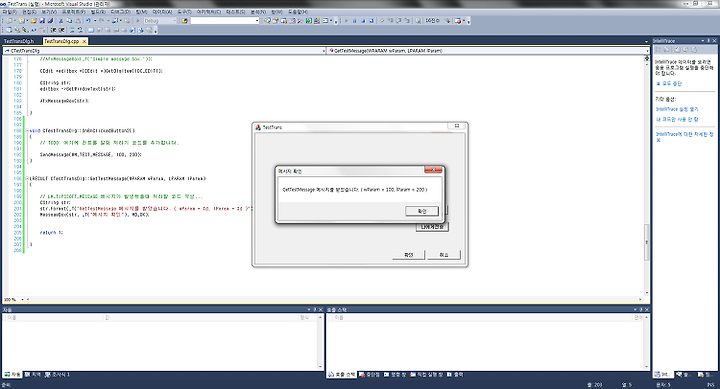Click the Open File folder icon in toolbar
Image resolution: width=720 pixels, height=389 pixels.
tap(34, 21)
